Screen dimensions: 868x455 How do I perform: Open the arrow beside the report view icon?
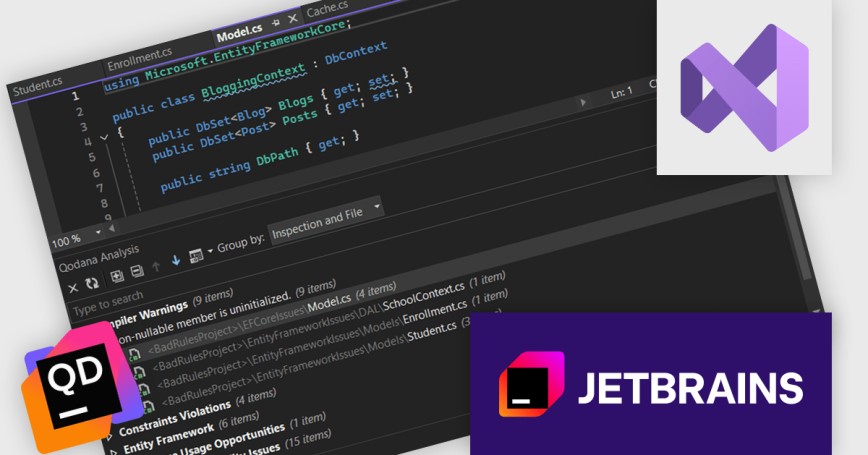click(x=210, y=251)
